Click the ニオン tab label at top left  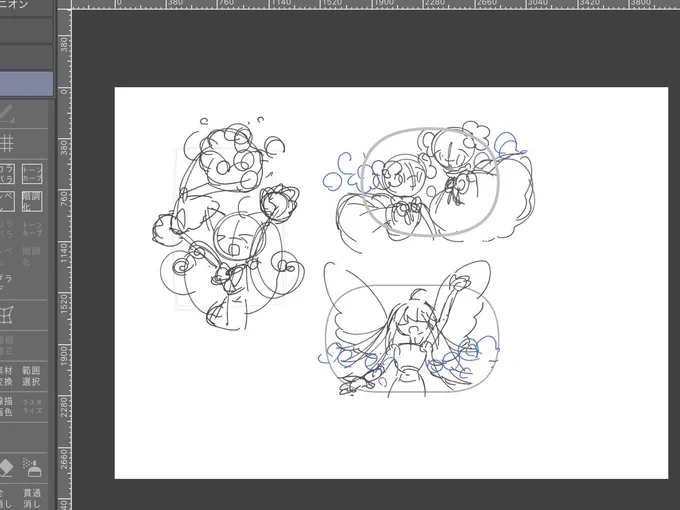[14, 4]
